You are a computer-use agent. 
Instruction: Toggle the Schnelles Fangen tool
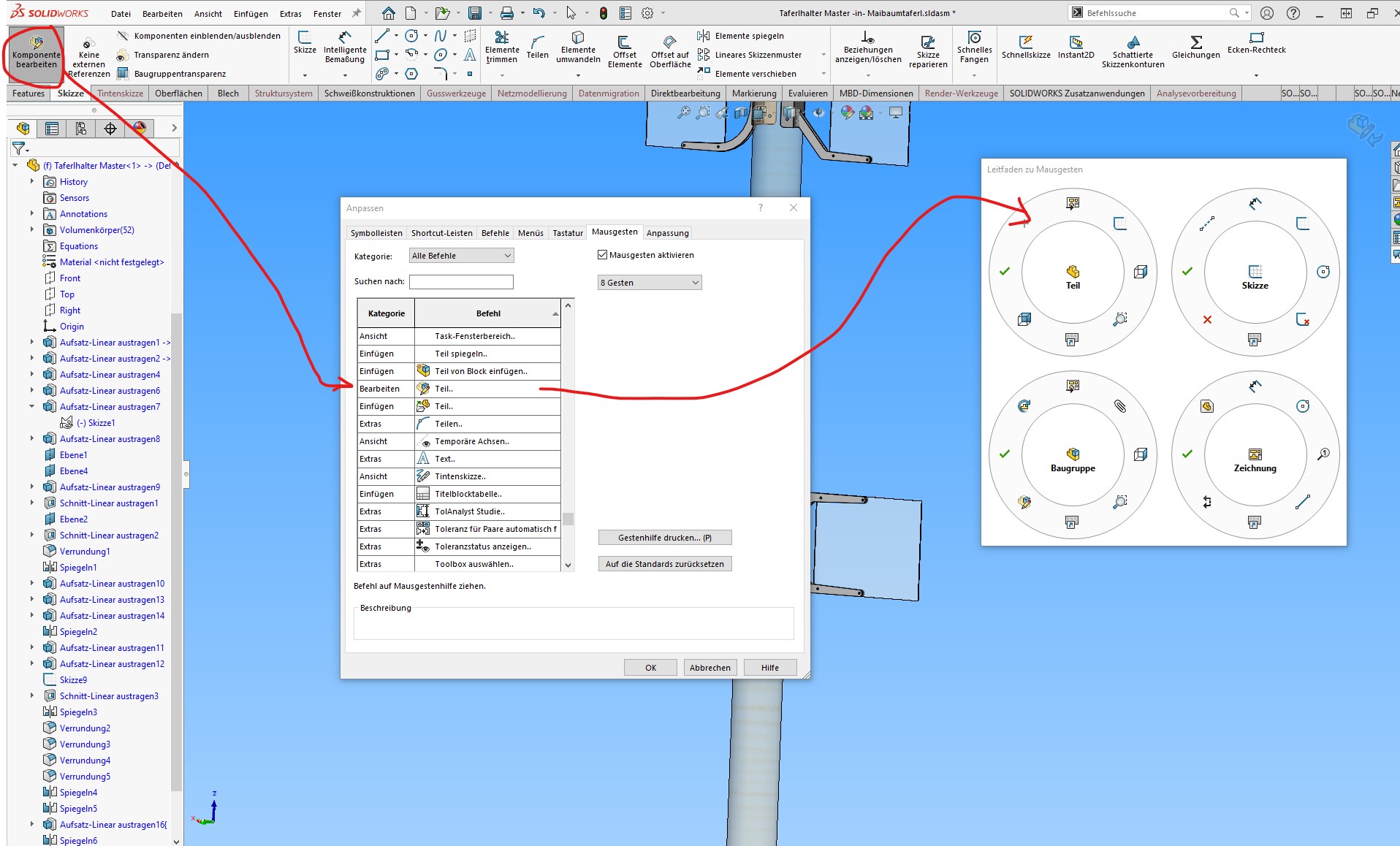click(x=975, y=48)
